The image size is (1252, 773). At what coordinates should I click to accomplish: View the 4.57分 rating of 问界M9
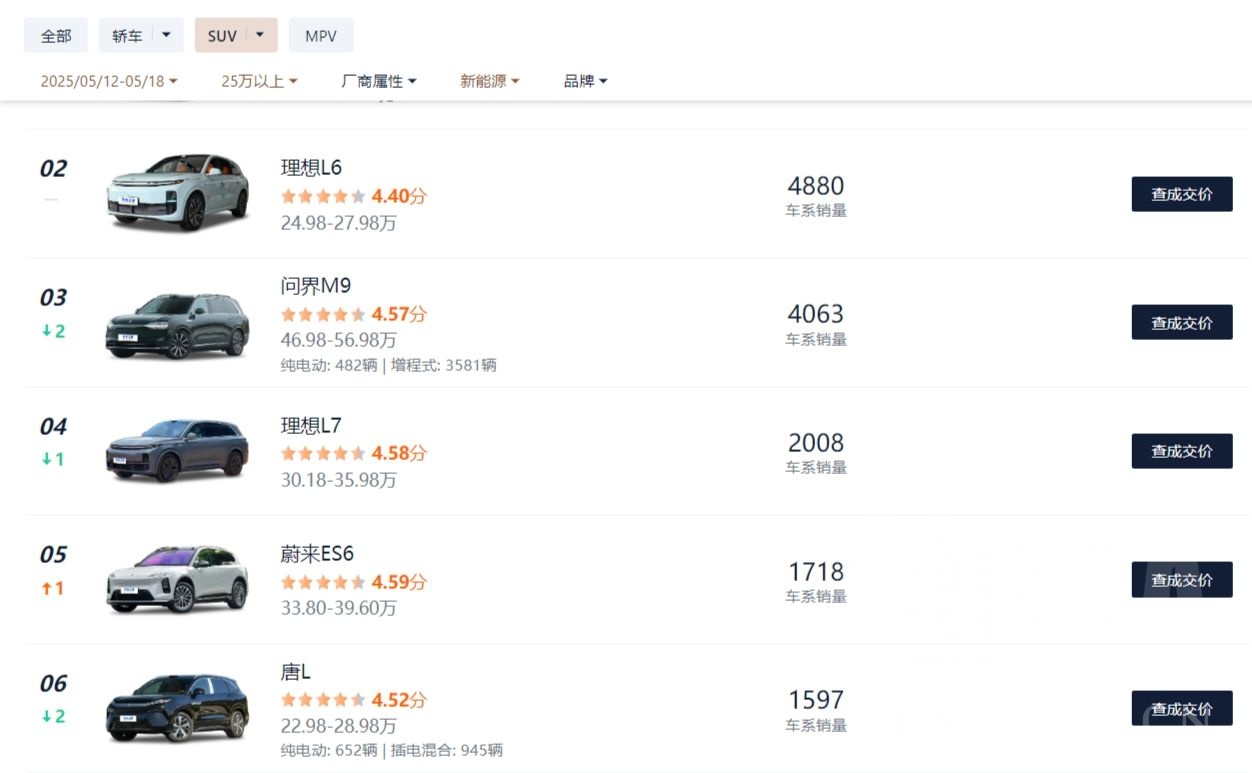click(x=398, y=314)
